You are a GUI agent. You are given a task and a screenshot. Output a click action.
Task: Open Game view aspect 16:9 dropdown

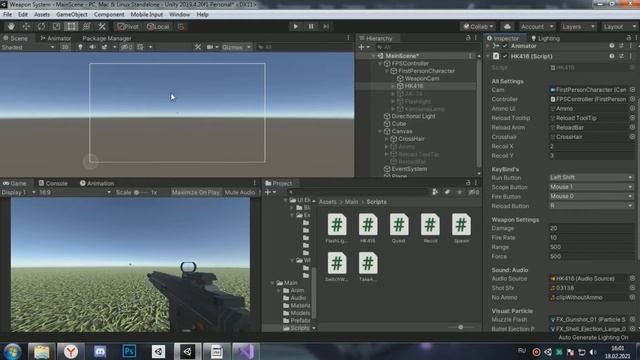[75, 192]
